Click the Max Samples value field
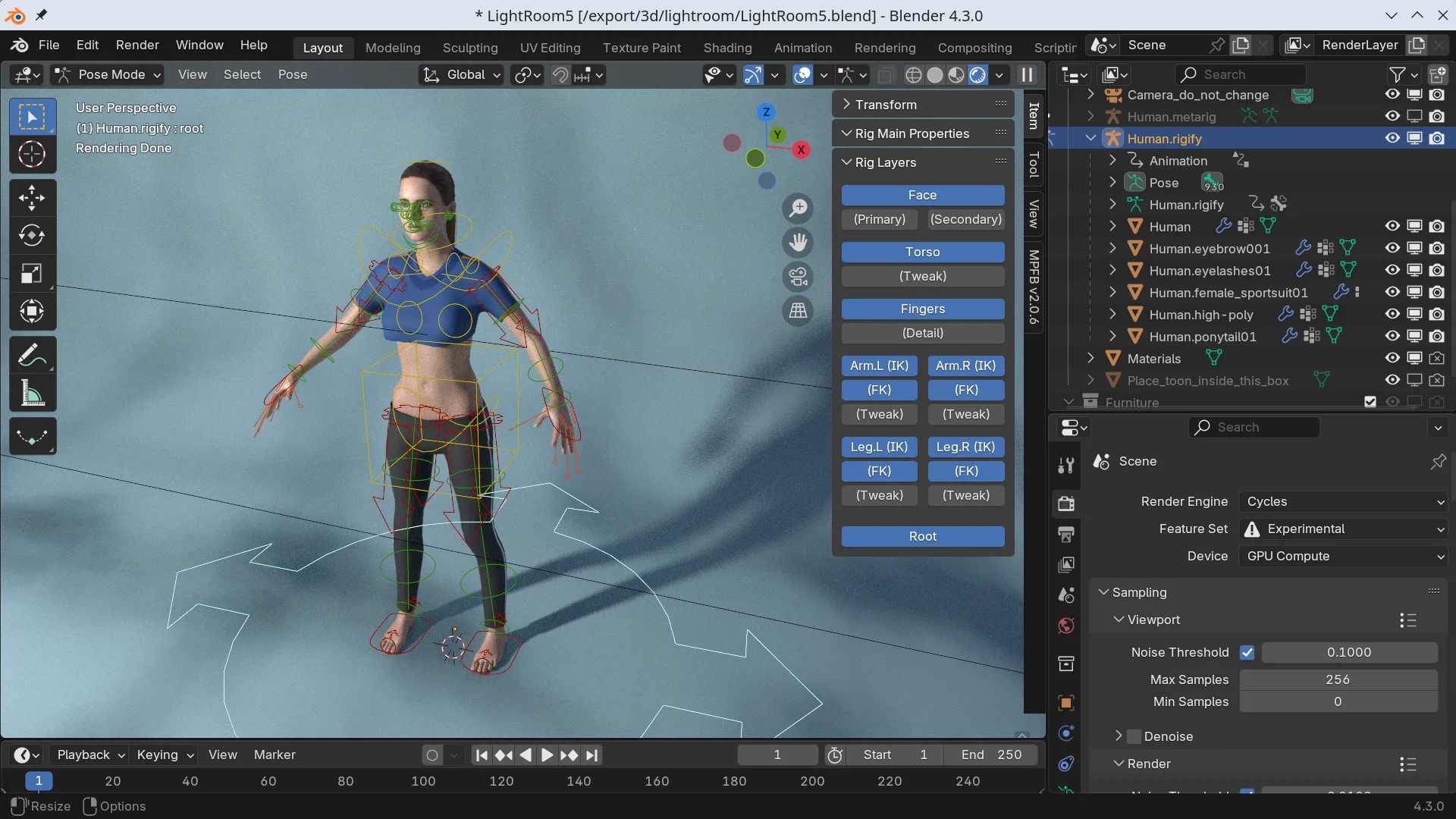 coord(1338,679)
